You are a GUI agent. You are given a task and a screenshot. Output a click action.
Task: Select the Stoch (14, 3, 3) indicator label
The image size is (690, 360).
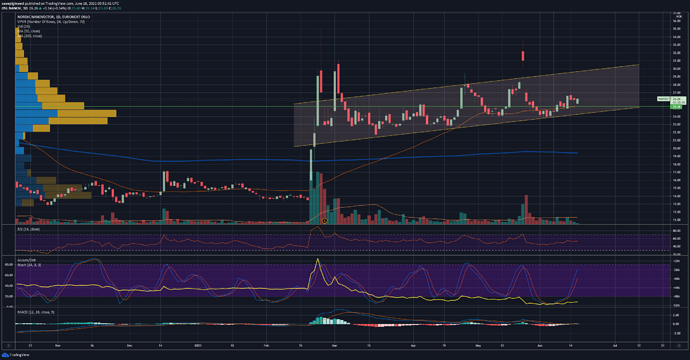(28, 265)
